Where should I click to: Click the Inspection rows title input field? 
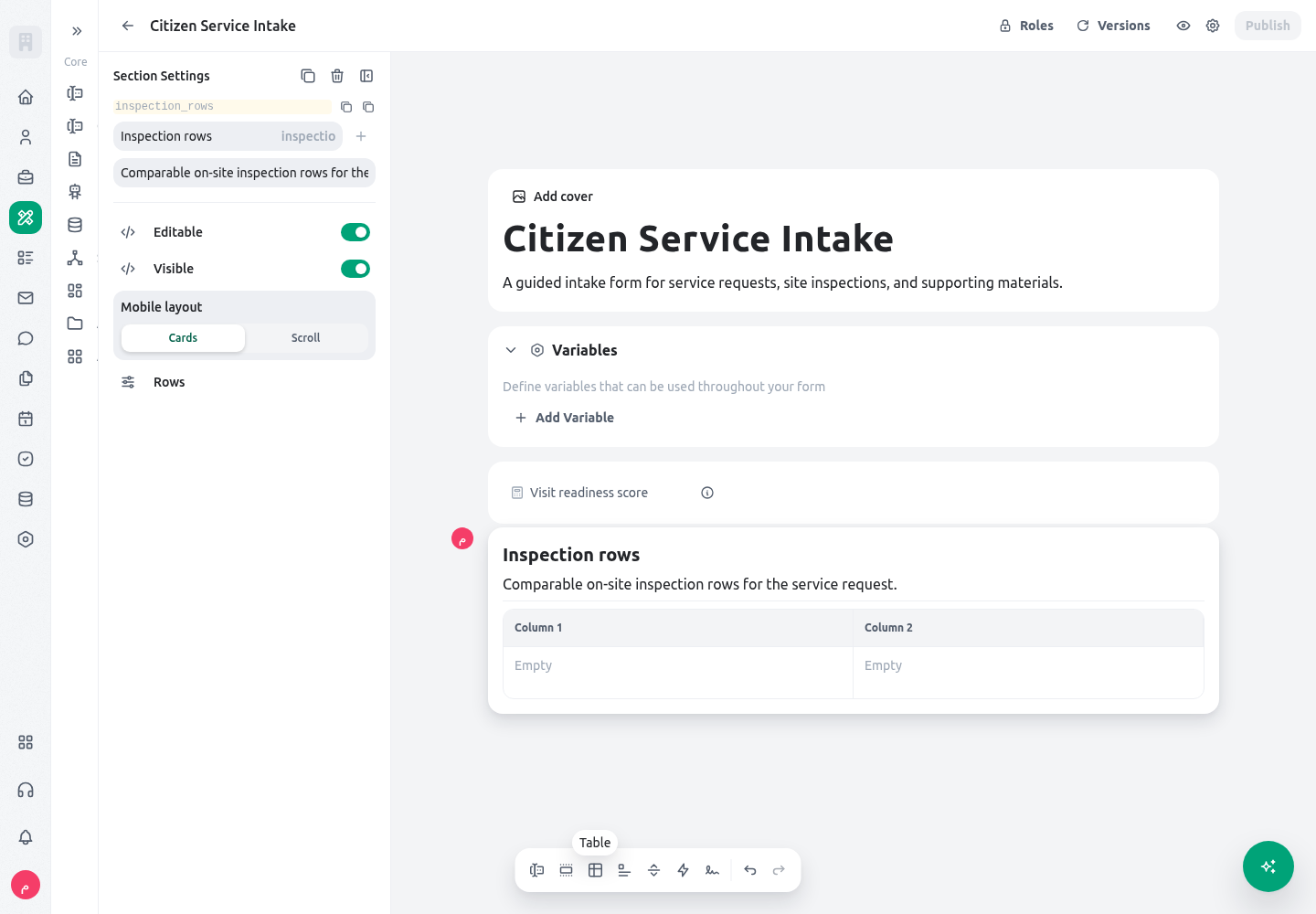228,136
